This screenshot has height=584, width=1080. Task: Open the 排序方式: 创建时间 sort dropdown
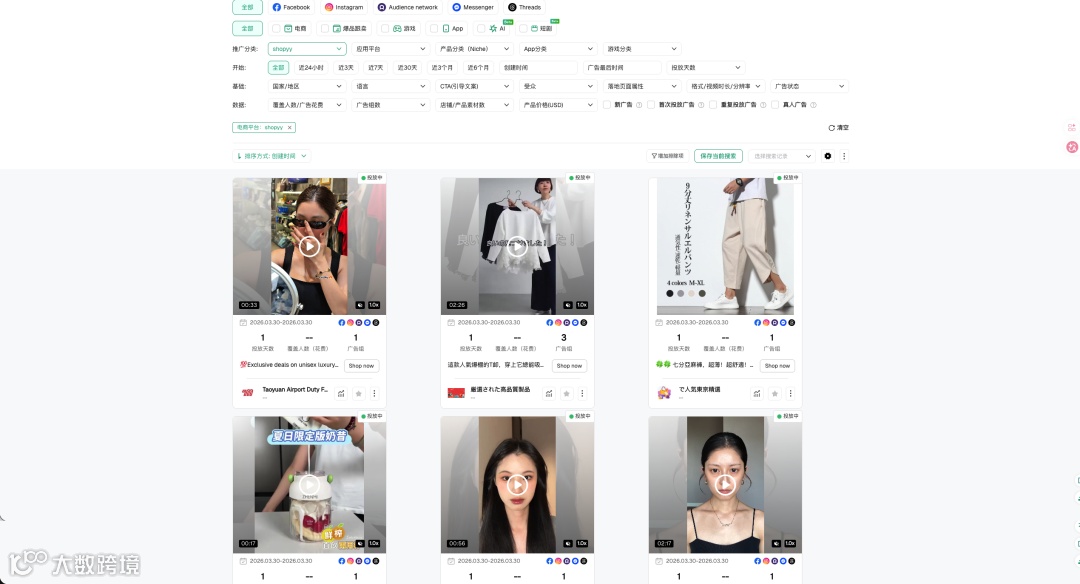pos(271,156)
